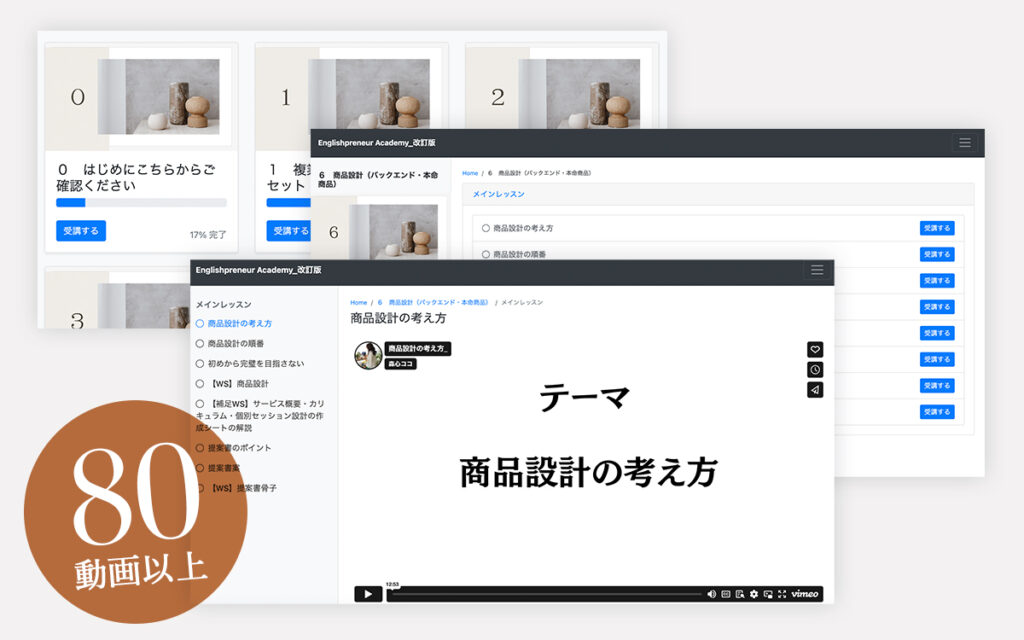The image size is (1024, 640).
Task: Open course 0 thumbnail in back window
Action: (x=140, y=97)
